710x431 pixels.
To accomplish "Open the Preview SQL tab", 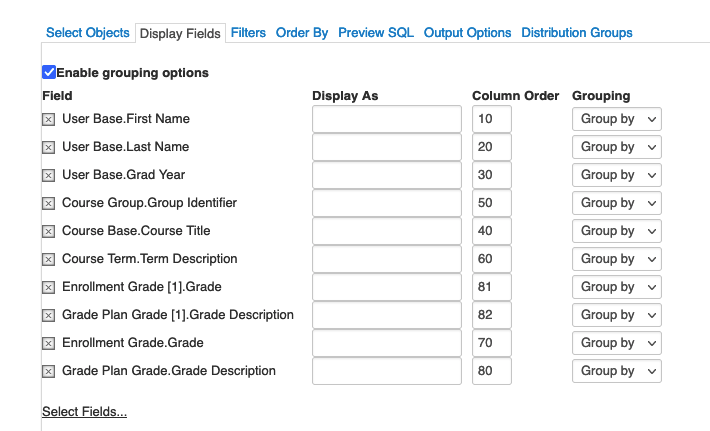I will tap(376, 33).
